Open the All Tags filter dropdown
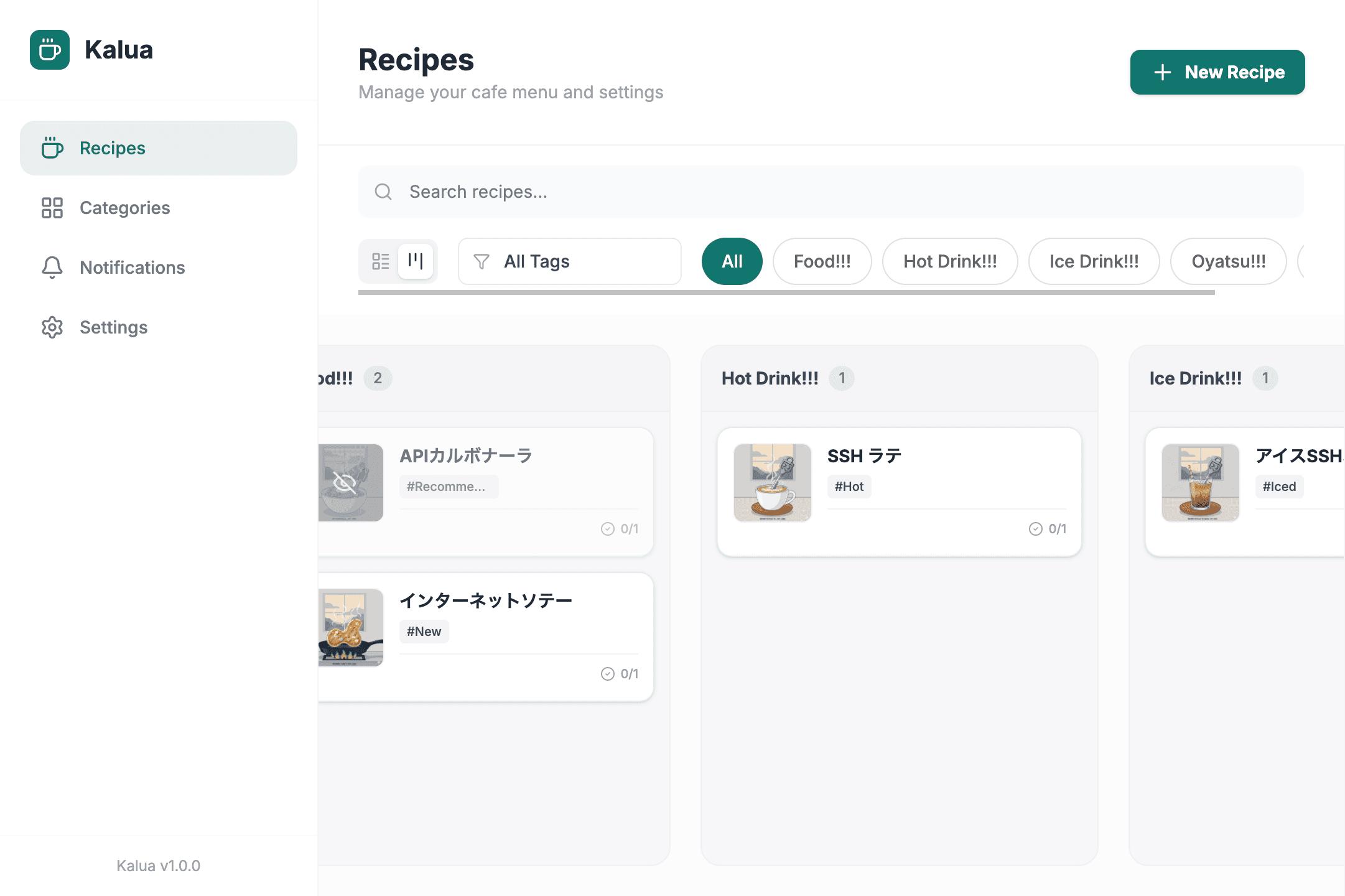 pyautogui.click(x=569, y=261)
